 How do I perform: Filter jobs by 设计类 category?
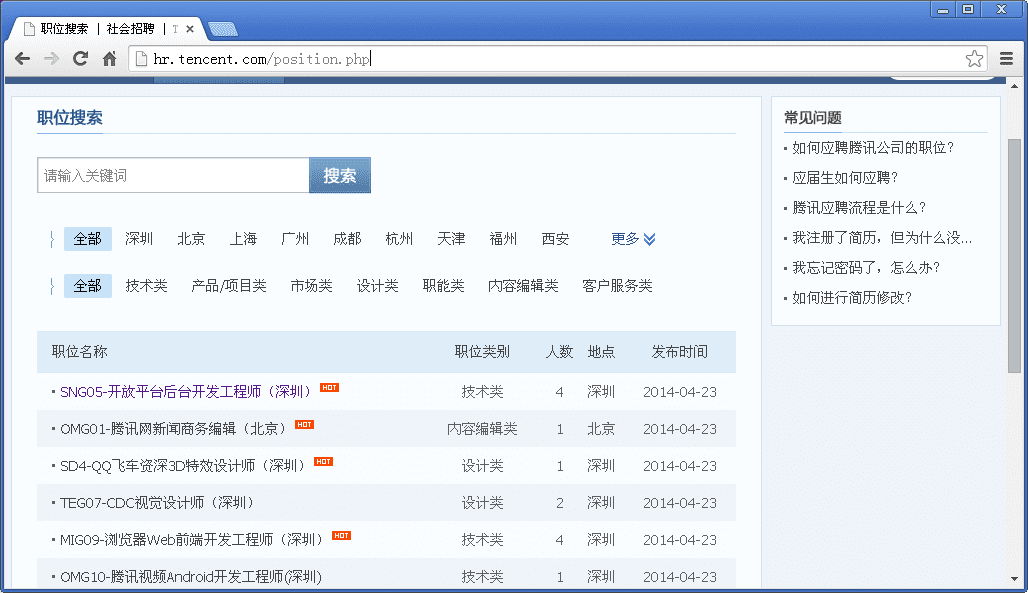pyautogui.click(x=378, y=286)
